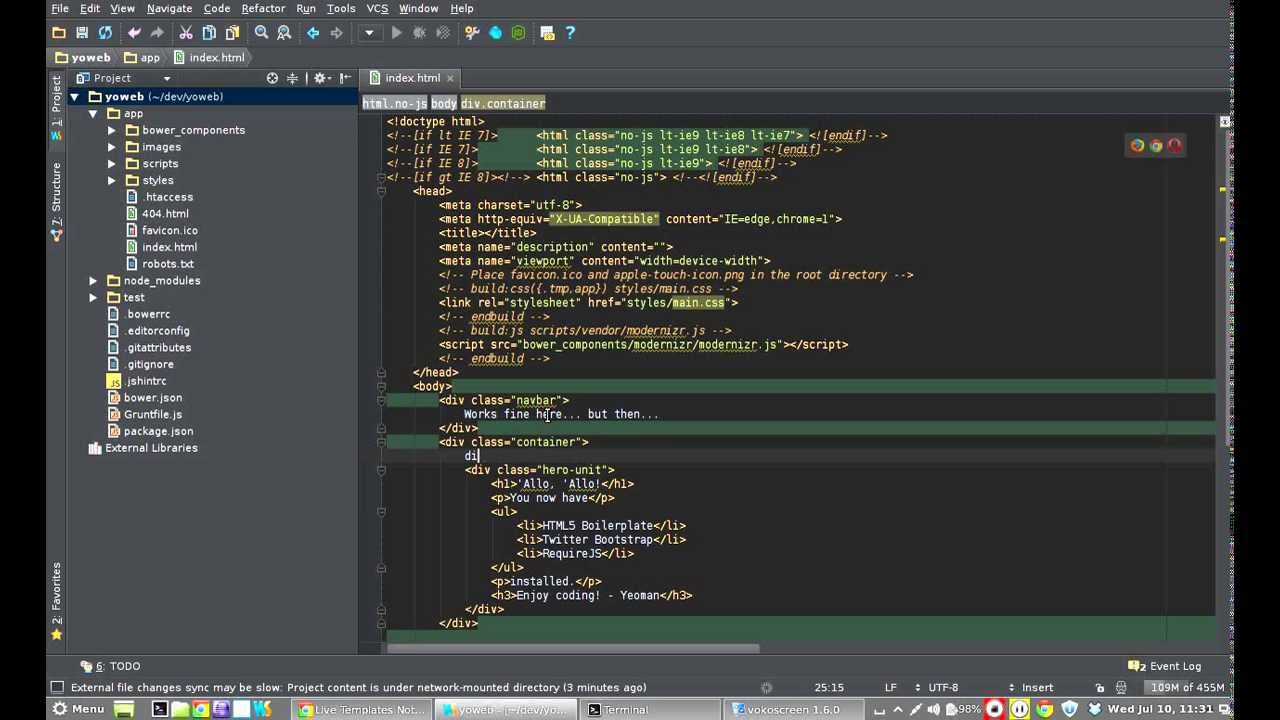
Task: Expand the node_modules folder
Action: (93, 281)
